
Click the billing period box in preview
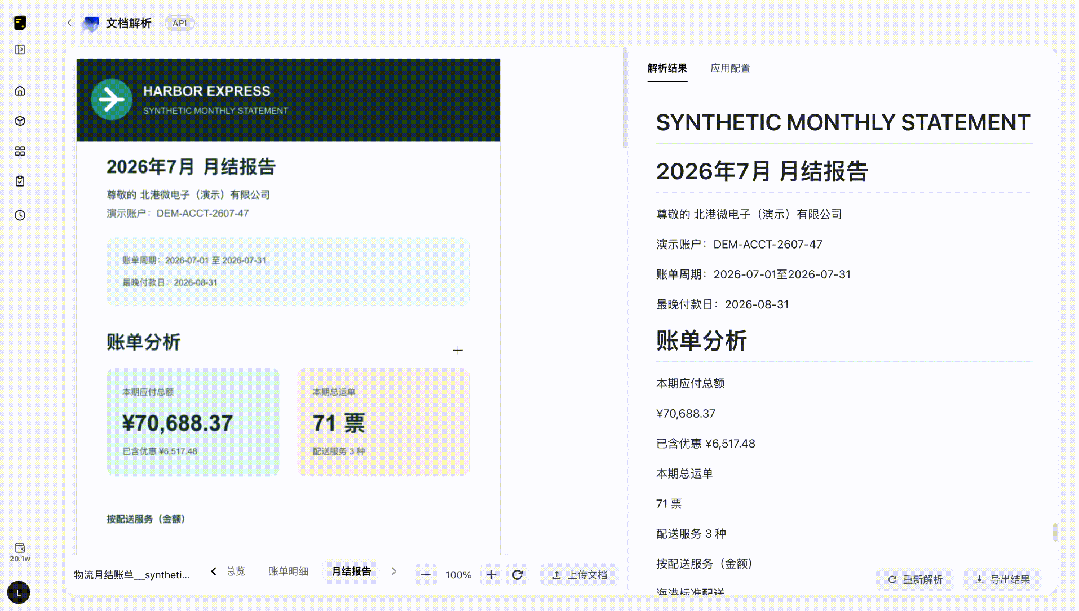[288, 271]
